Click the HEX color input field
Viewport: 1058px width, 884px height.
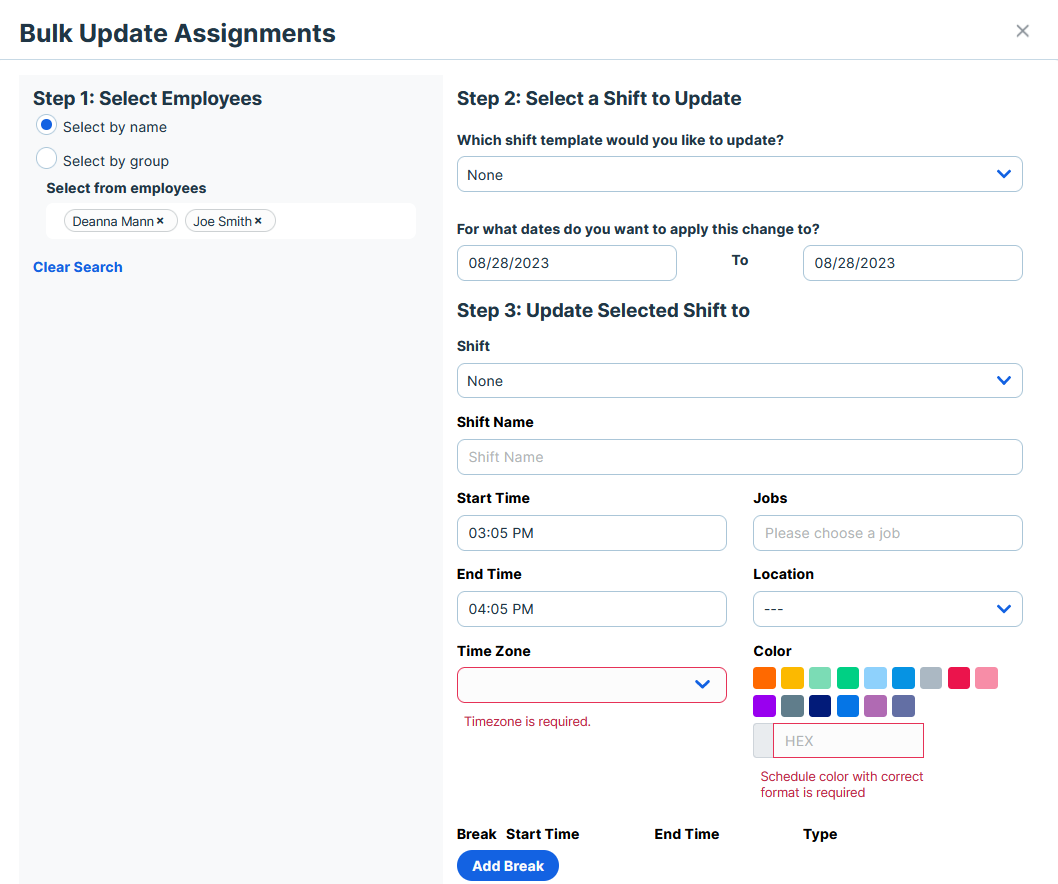[847, 741]
